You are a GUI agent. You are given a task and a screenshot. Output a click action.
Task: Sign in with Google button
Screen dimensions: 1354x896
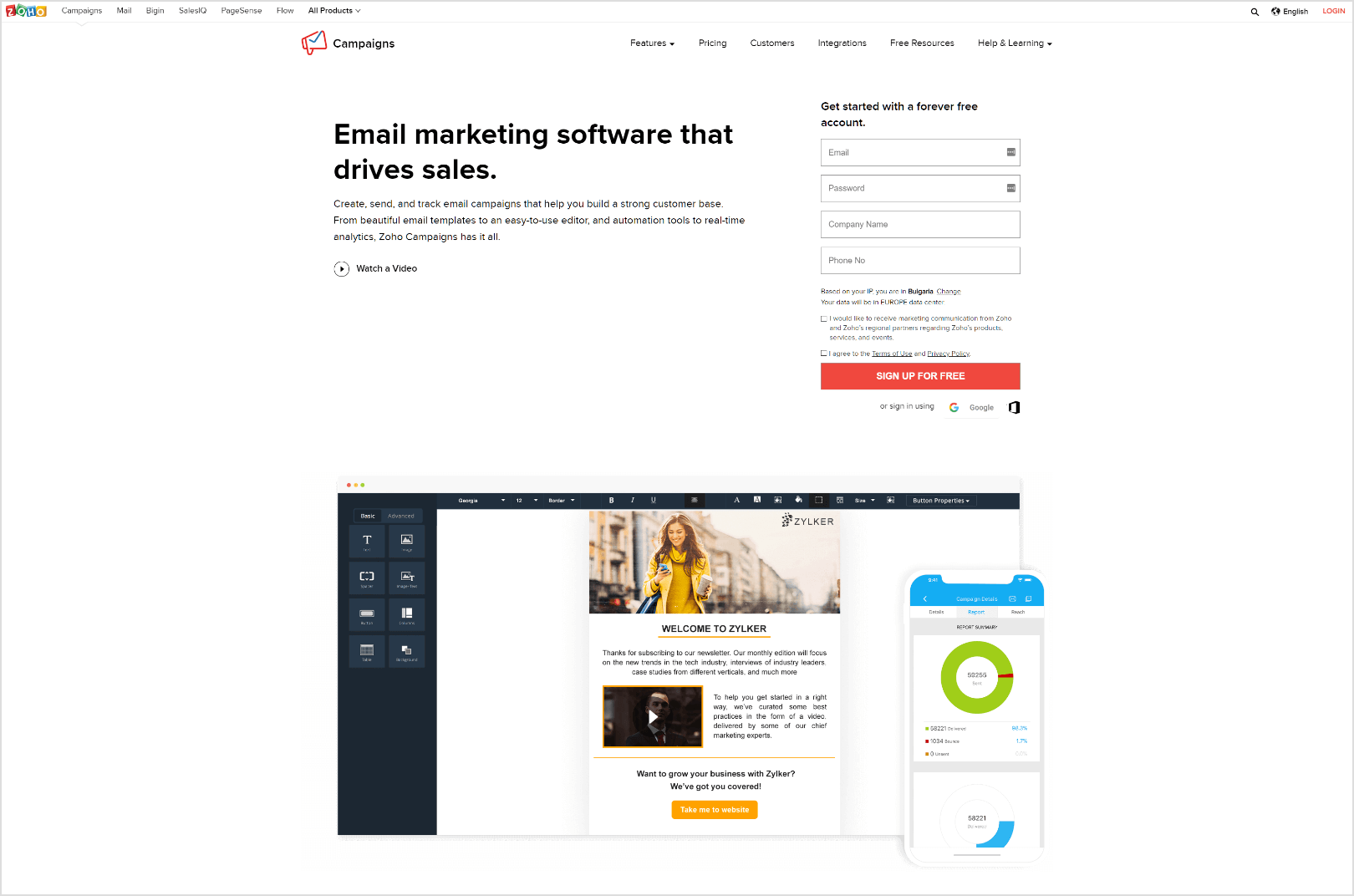coord(971,408)
